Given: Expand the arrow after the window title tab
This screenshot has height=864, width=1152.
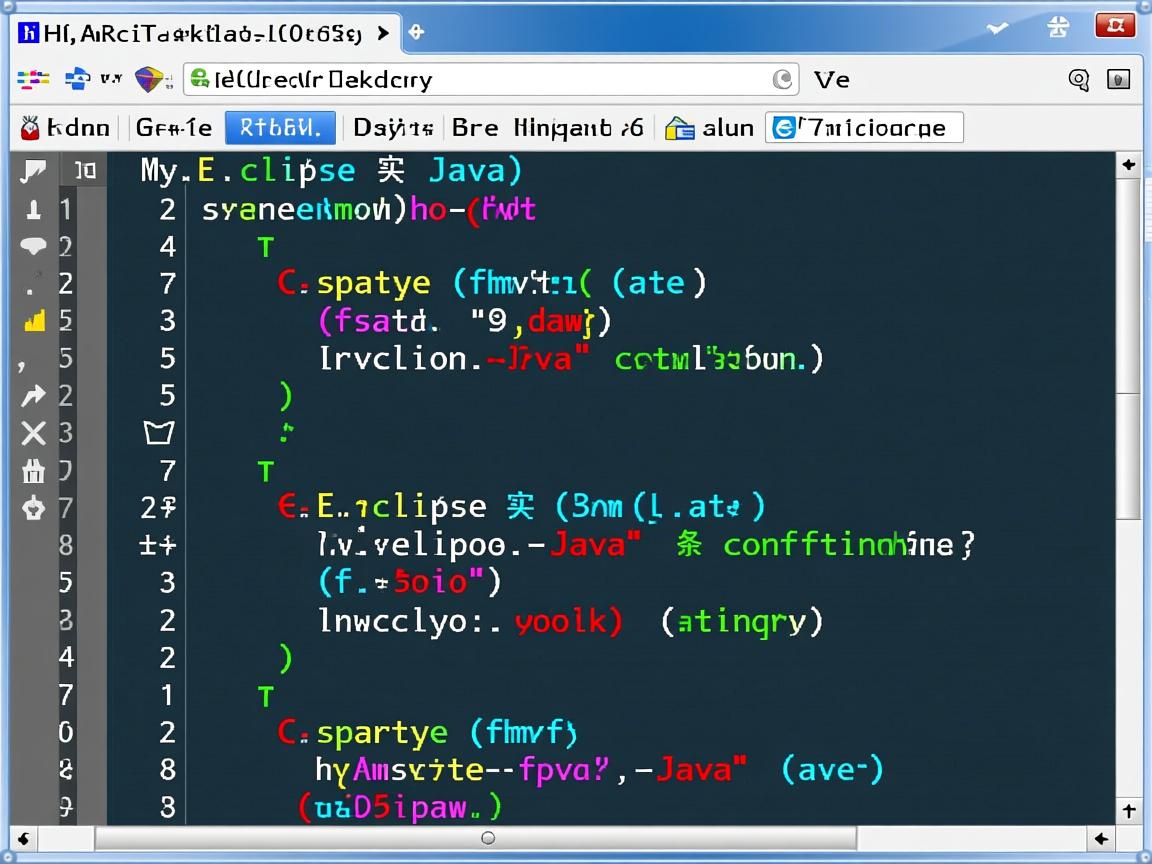Looking at the screenshot, I should tap(382, 33).
